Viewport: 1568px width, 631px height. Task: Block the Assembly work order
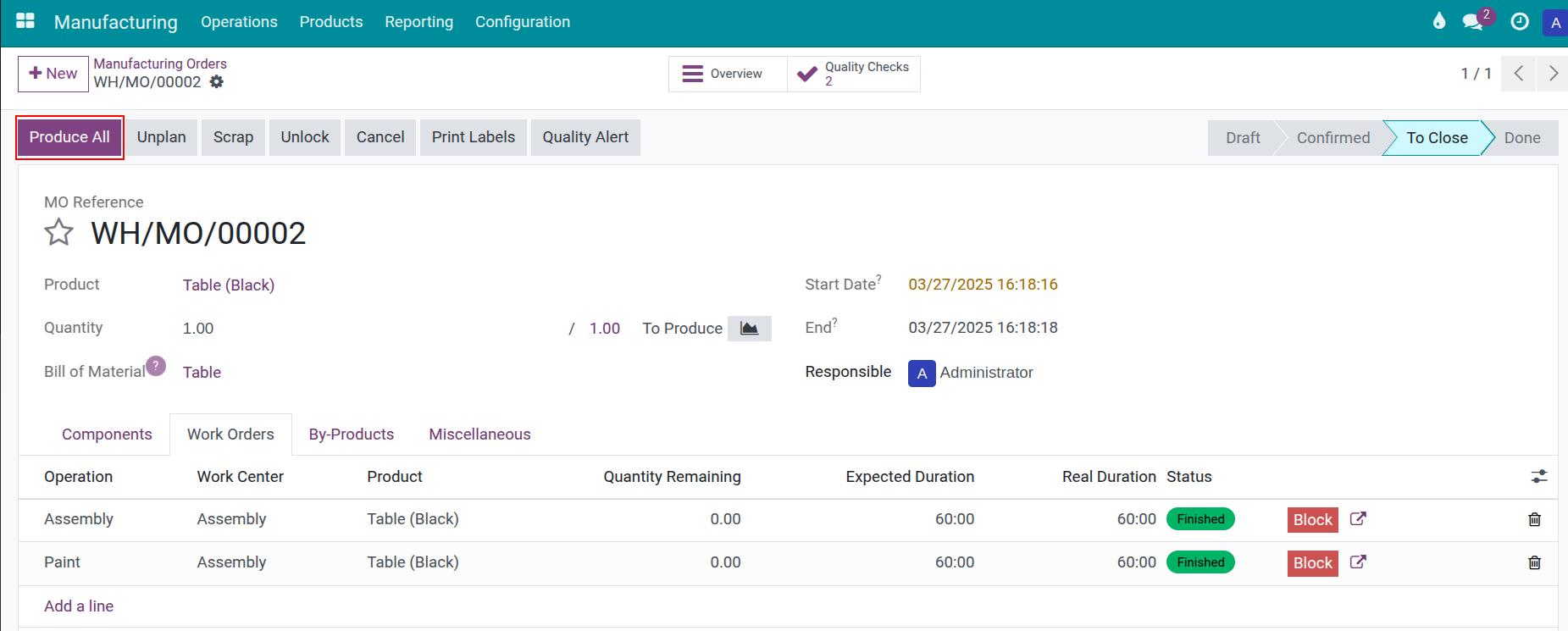1313,520
